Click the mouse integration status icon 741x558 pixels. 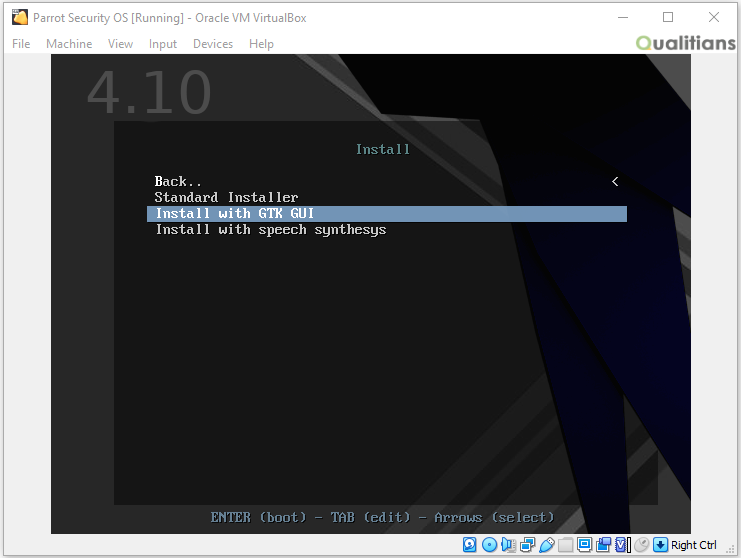[642, 545]
